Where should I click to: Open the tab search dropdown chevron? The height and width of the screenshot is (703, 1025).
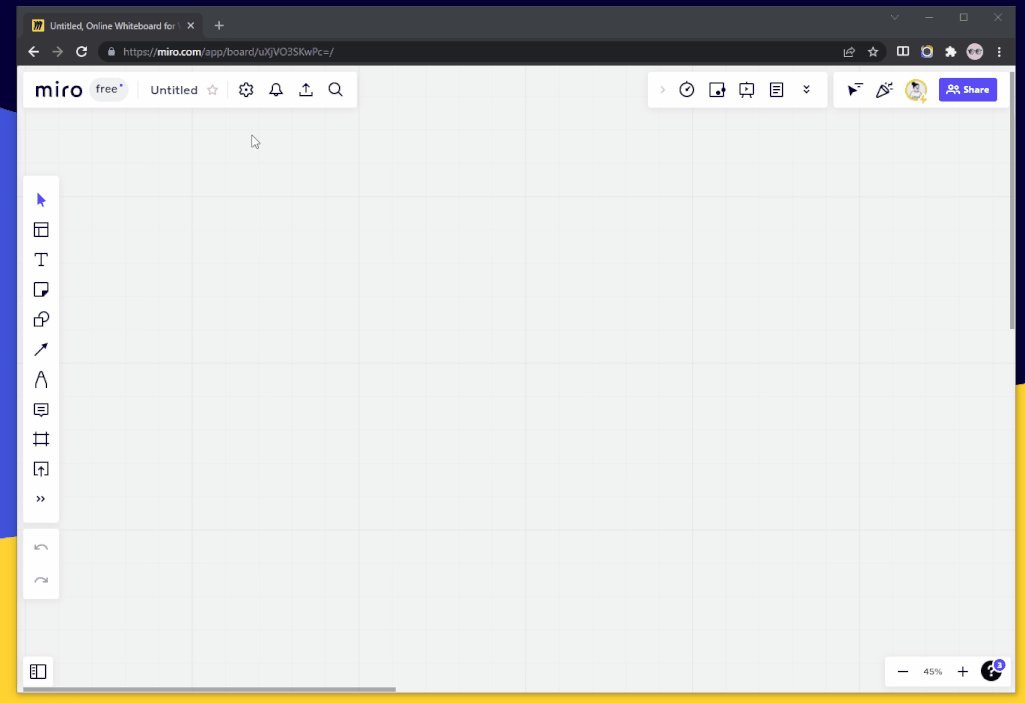tap(894, 18)
